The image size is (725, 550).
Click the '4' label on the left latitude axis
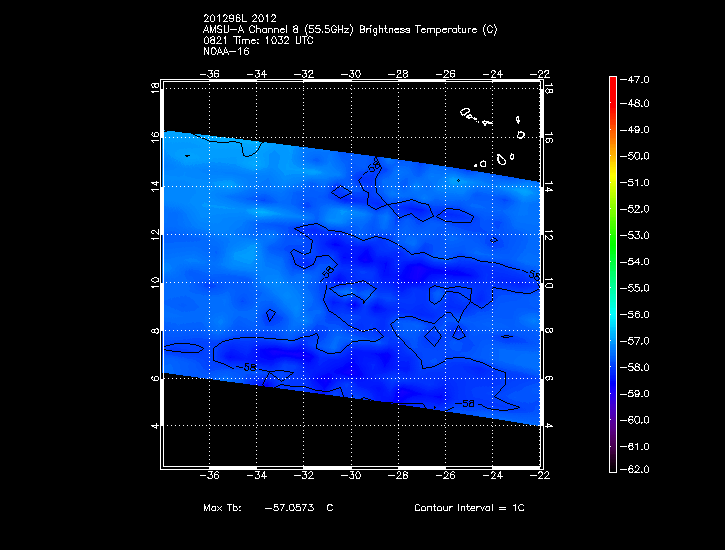(x=155, y=426)
